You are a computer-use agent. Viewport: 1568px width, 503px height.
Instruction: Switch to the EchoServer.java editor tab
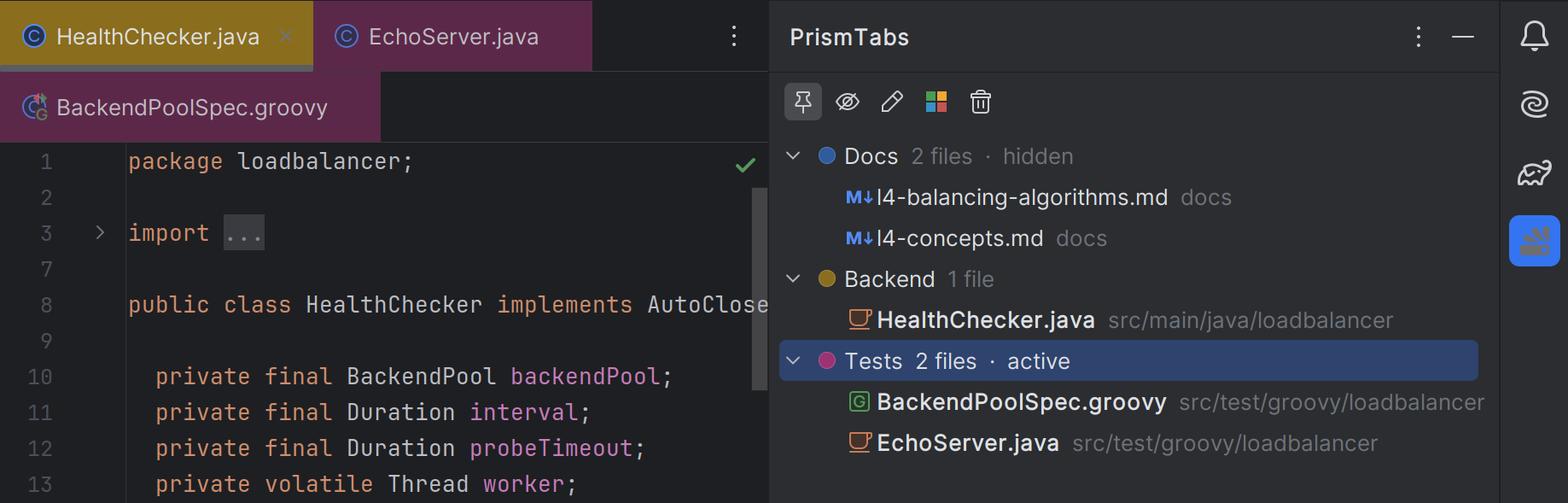452,36
